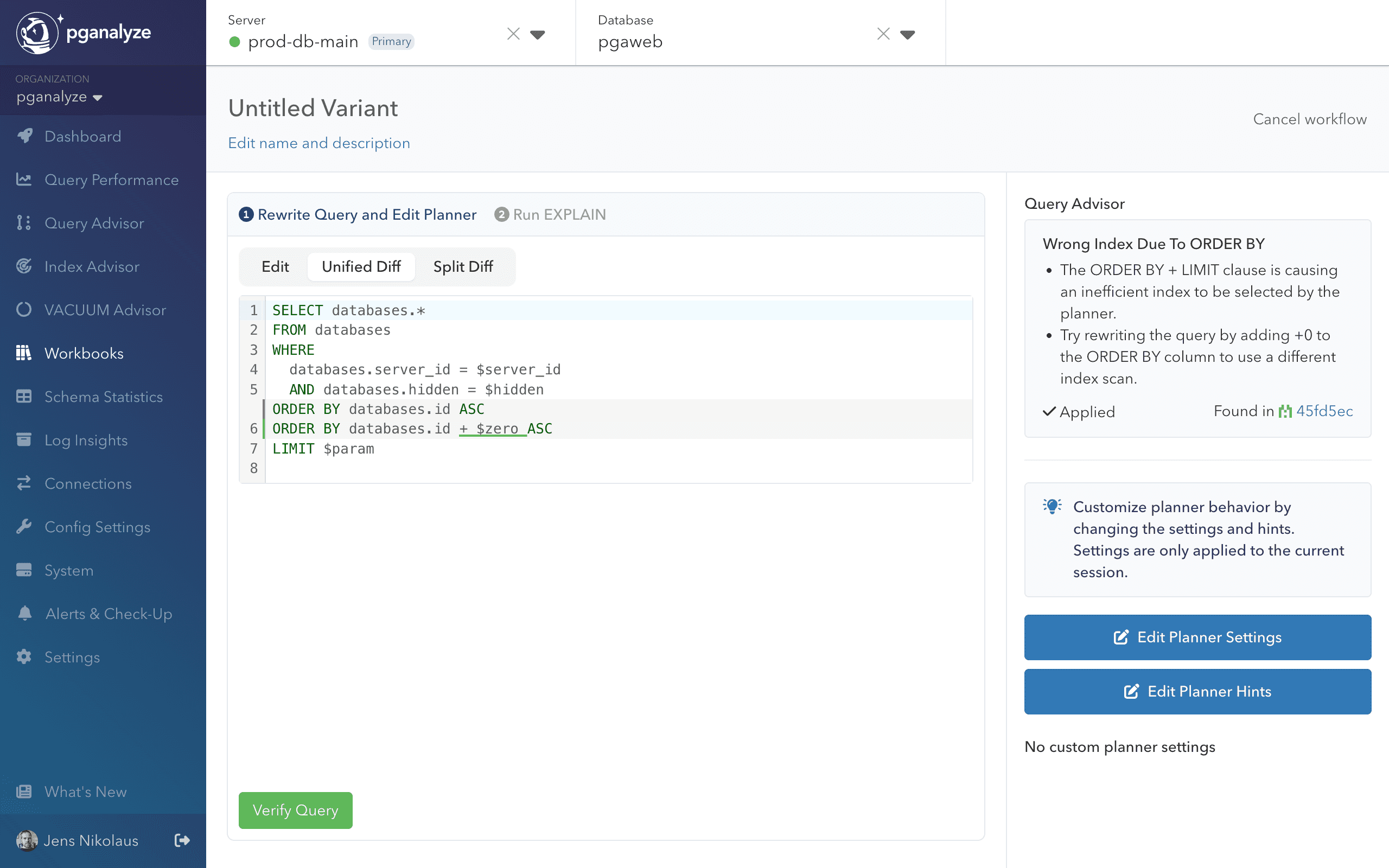Click the Alerts & Check-Up bell icon
1389x868 pixels.
(x=24, y=614)
